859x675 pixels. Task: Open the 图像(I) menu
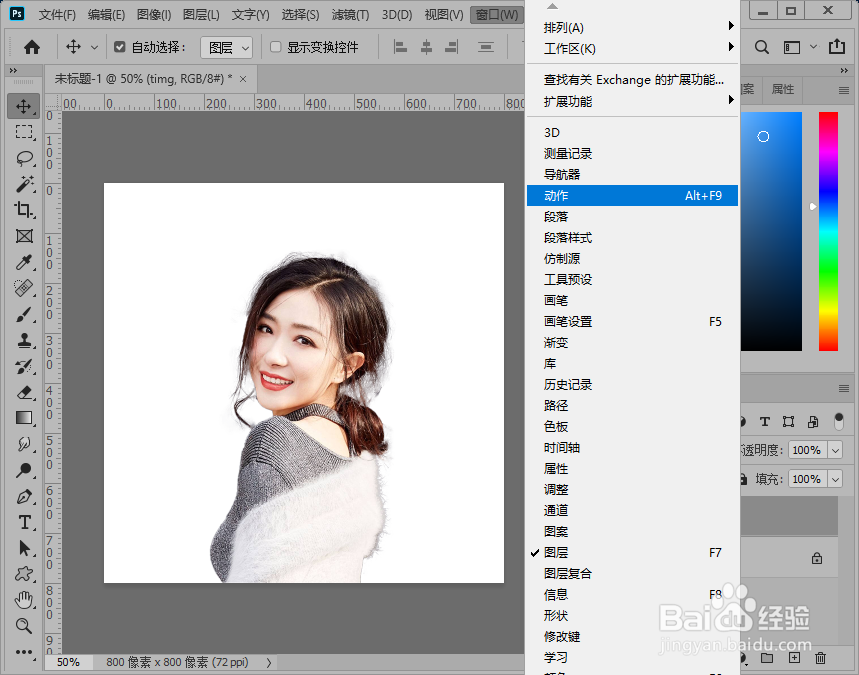(153, 15)
